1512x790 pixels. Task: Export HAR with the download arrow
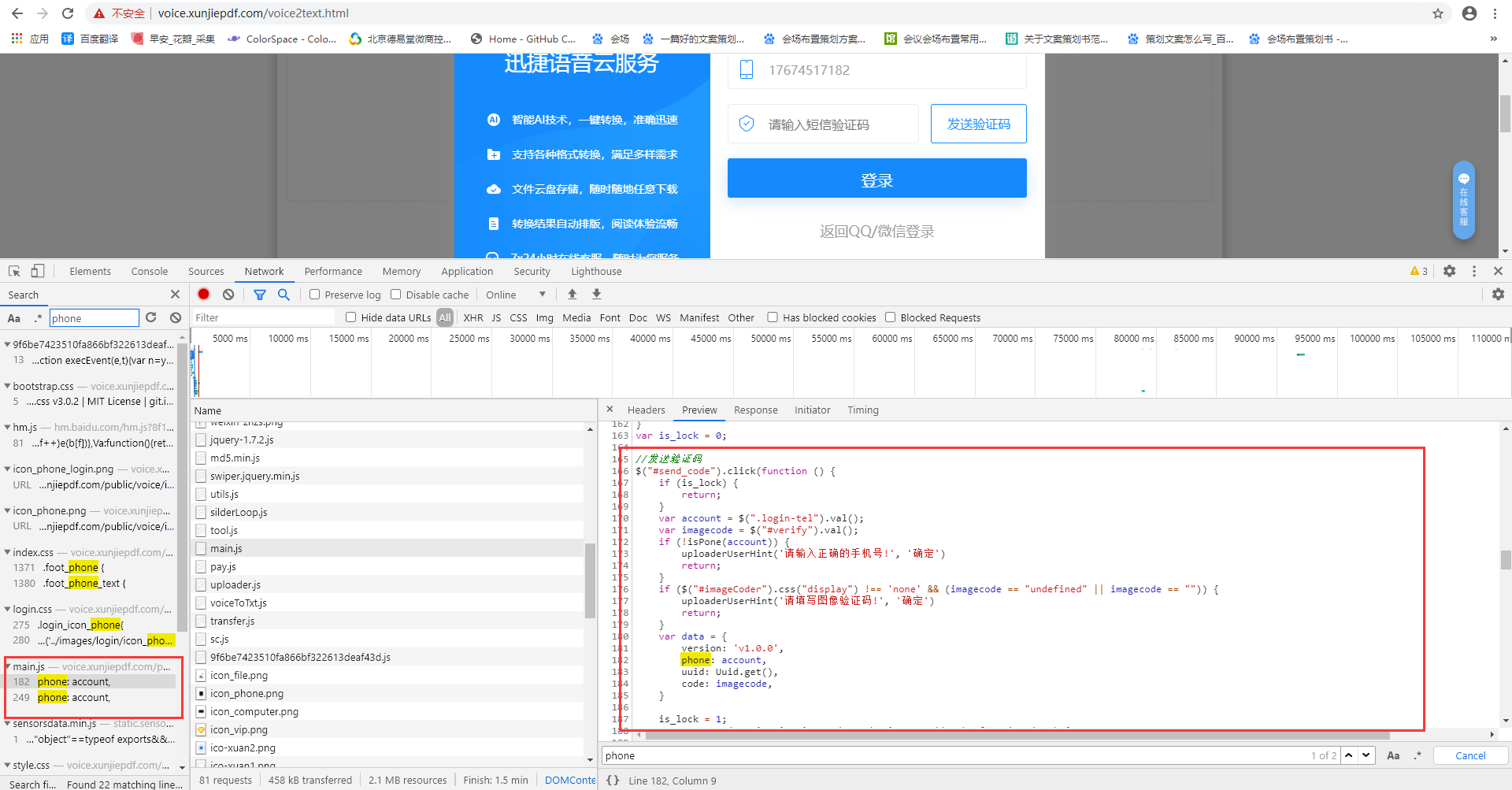point(597,294)
